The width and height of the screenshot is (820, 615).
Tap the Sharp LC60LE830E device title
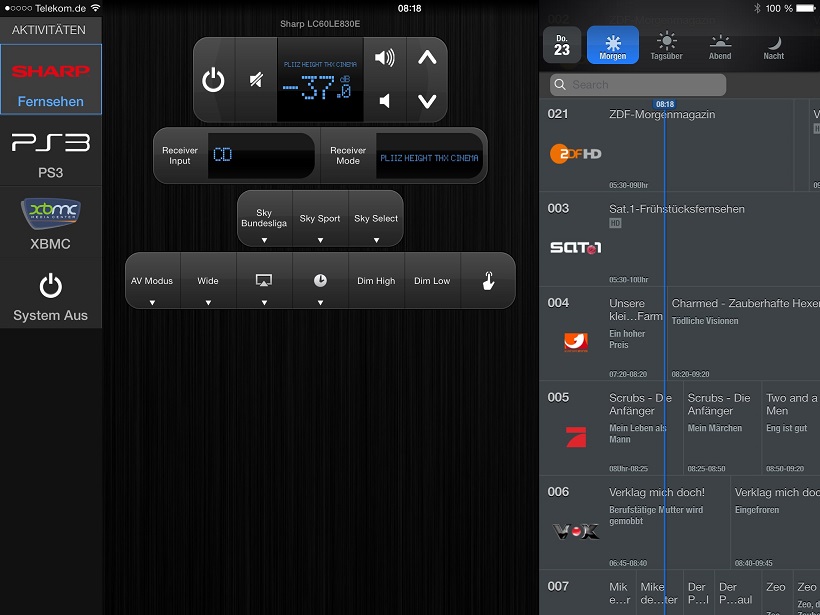coord(320,24)
